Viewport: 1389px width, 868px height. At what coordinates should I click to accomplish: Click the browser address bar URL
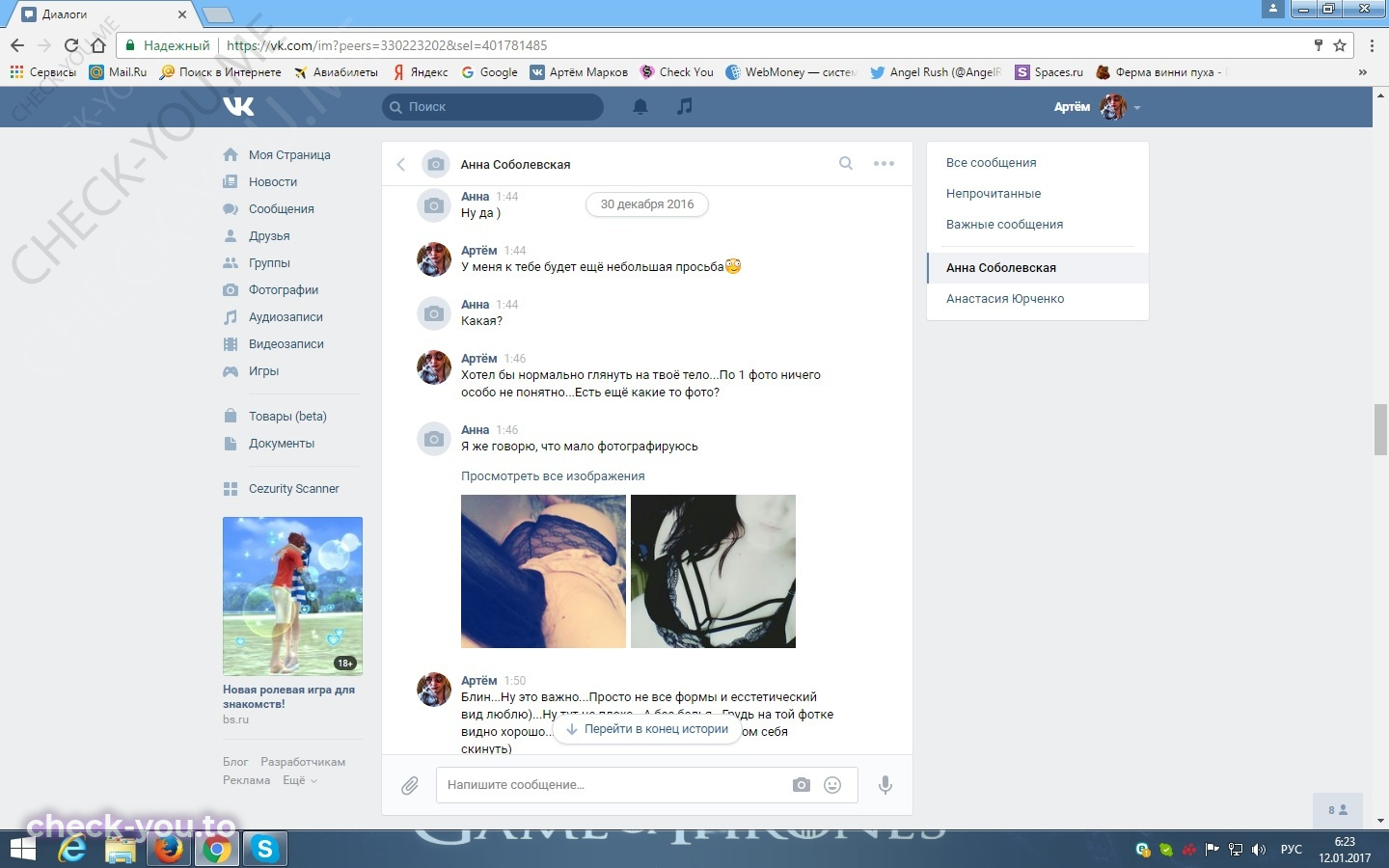[x=387, y=45]
